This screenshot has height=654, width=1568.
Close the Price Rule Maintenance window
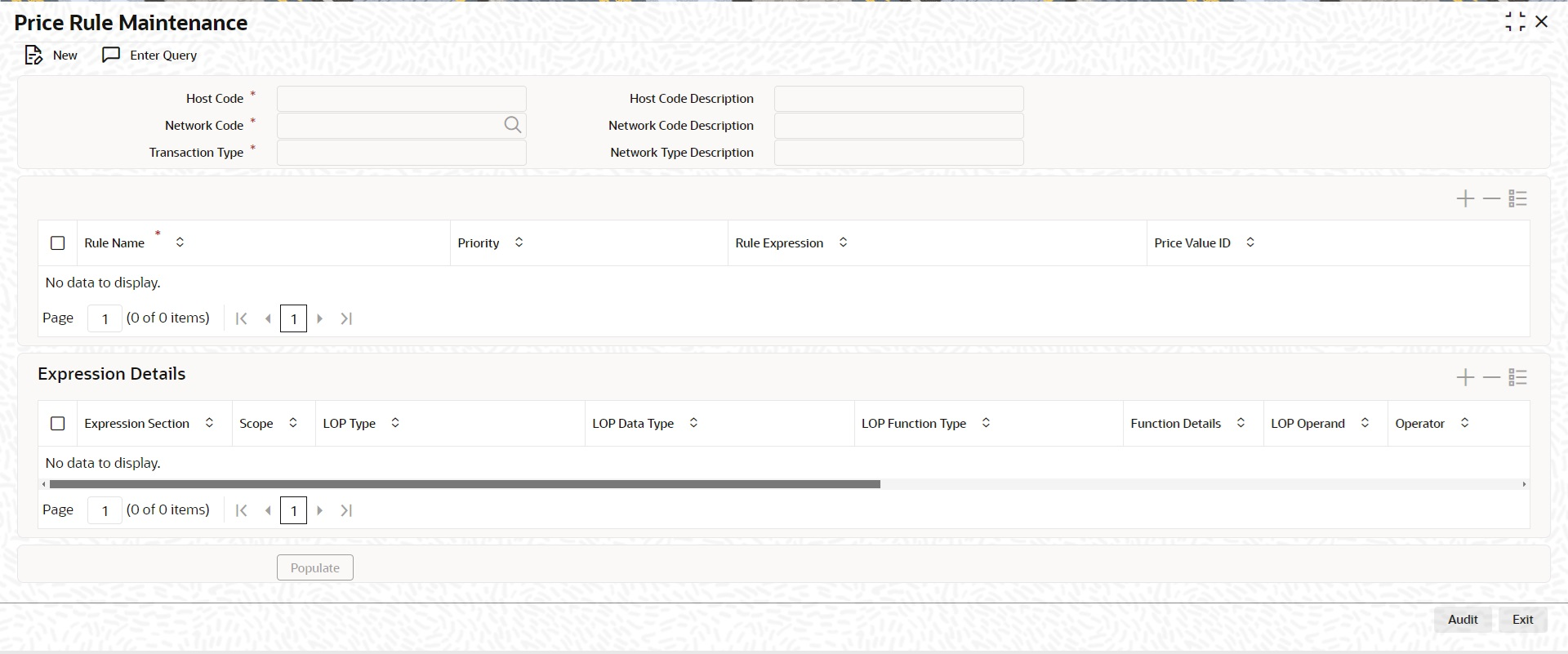coord(1542,22)
